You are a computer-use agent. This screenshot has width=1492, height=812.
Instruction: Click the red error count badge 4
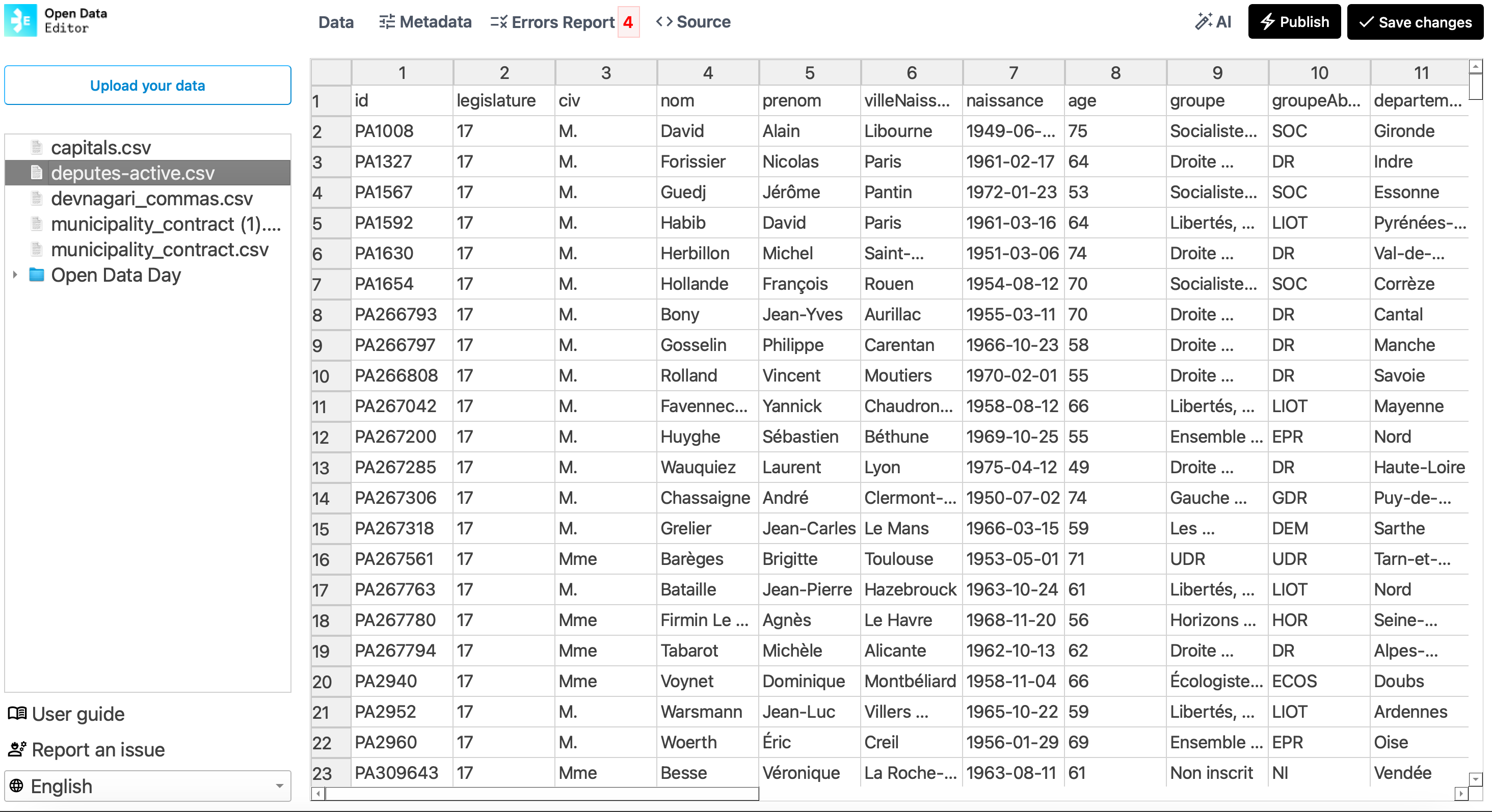click(x=628, y=22)
